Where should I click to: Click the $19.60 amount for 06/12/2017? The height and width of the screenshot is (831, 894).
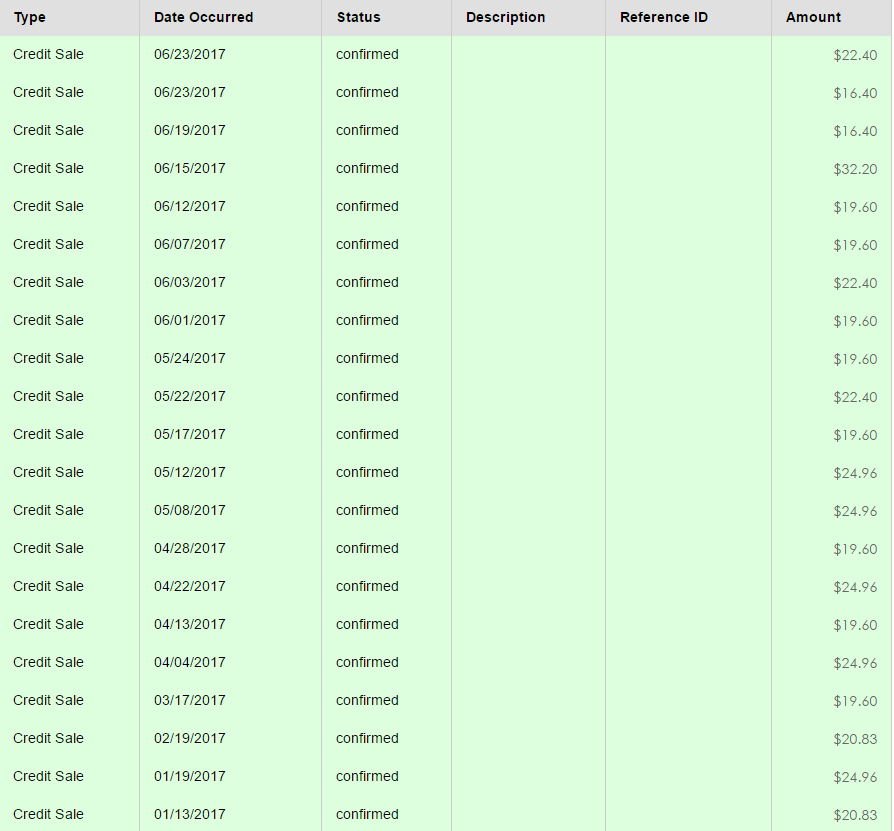pos(855,207)
